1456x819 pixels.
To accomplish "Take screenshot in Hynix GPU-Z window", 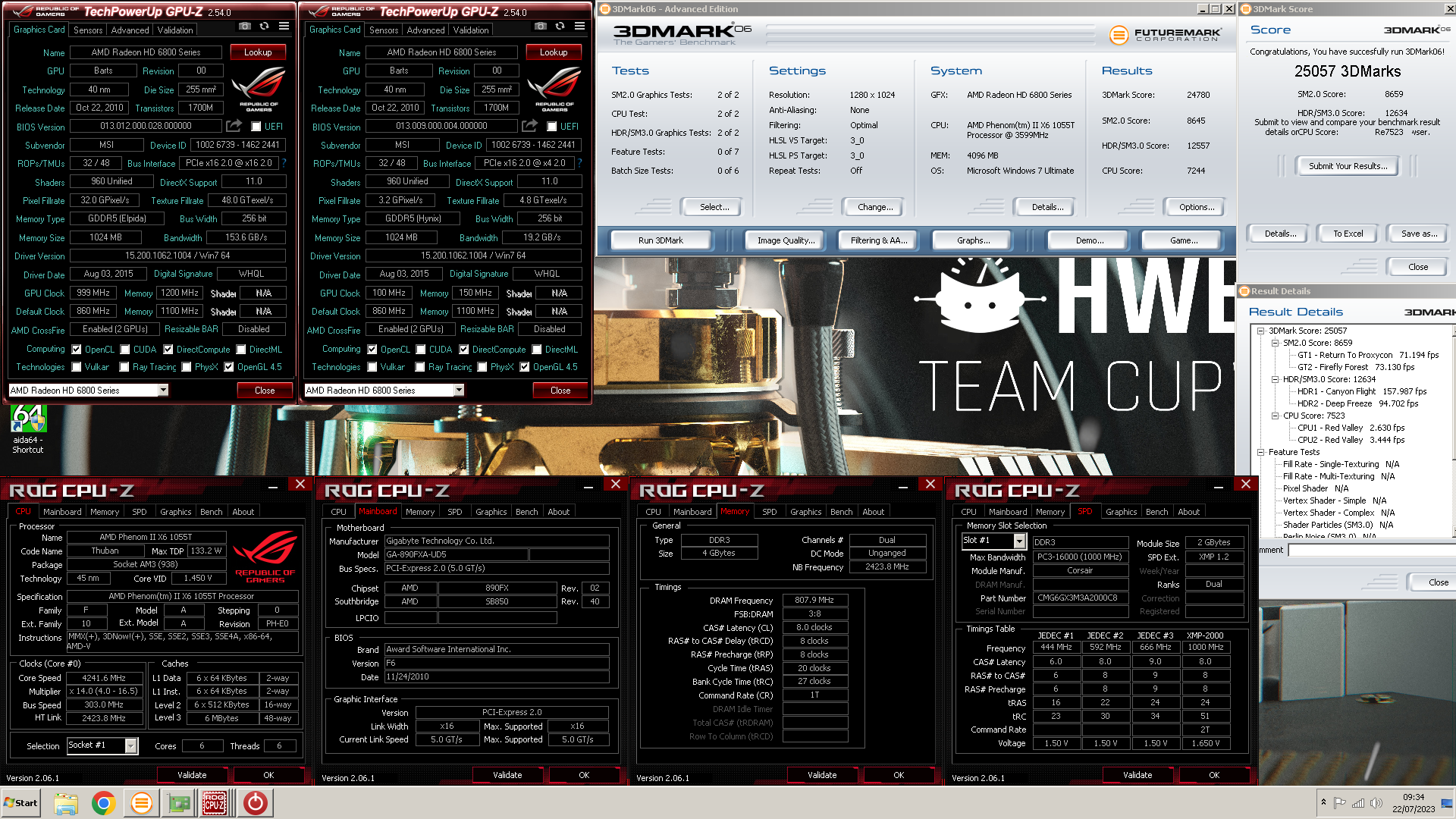I will coord(540,26).
